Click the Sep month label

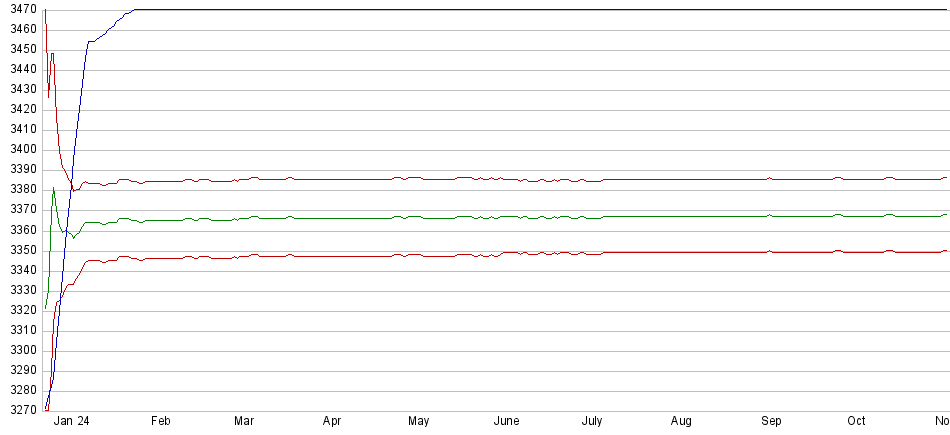[x=771, y=422]
